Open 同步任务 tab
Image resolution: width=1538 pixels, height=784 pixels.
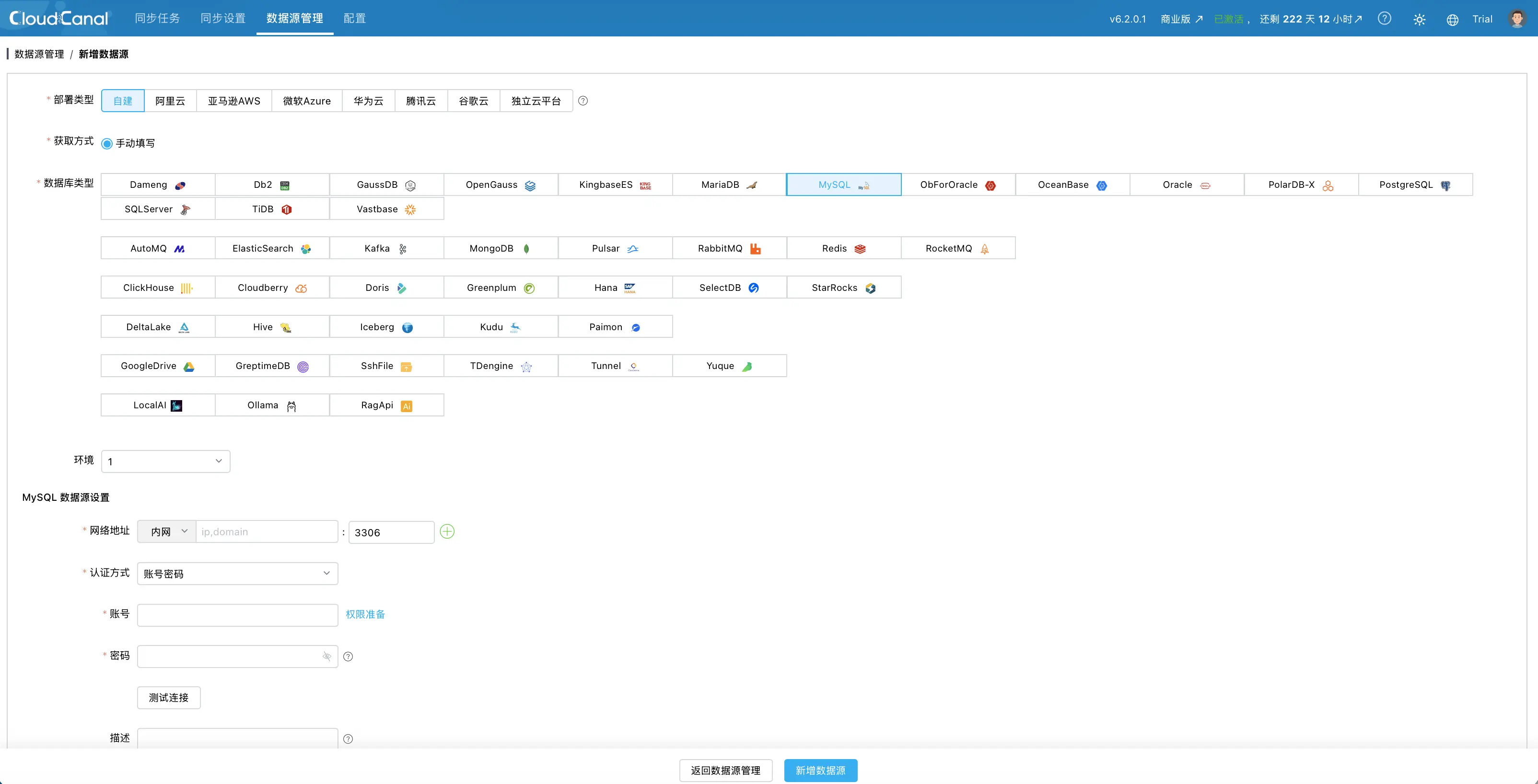[157, 19]
